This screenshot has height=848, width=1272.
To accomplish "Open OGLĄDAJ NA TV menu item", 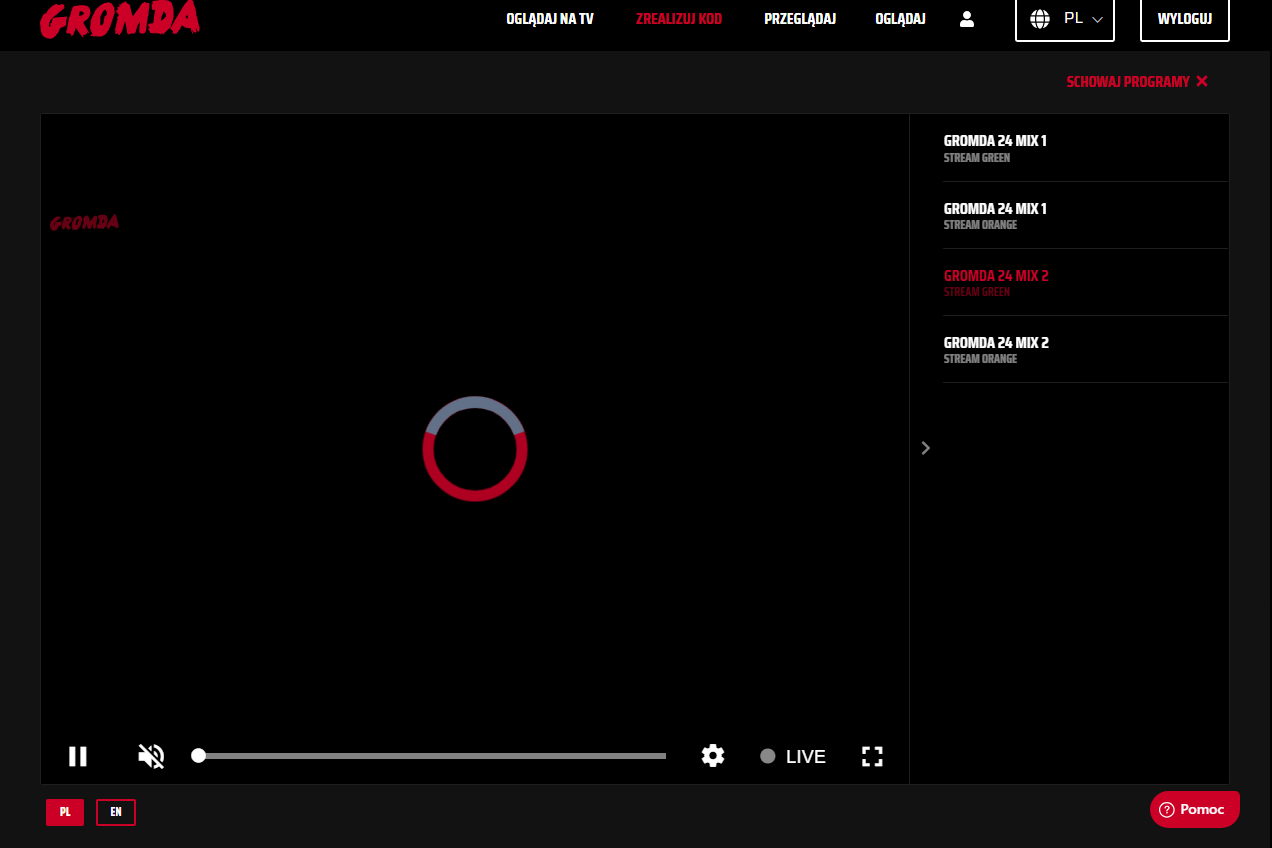I will point(550,19).
